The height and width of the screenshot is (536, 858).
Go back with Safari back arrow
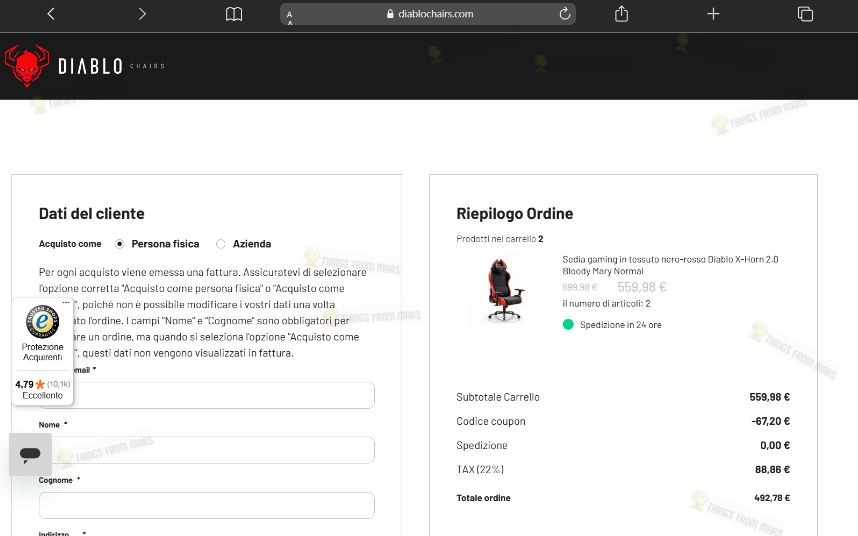click(51, 14)
